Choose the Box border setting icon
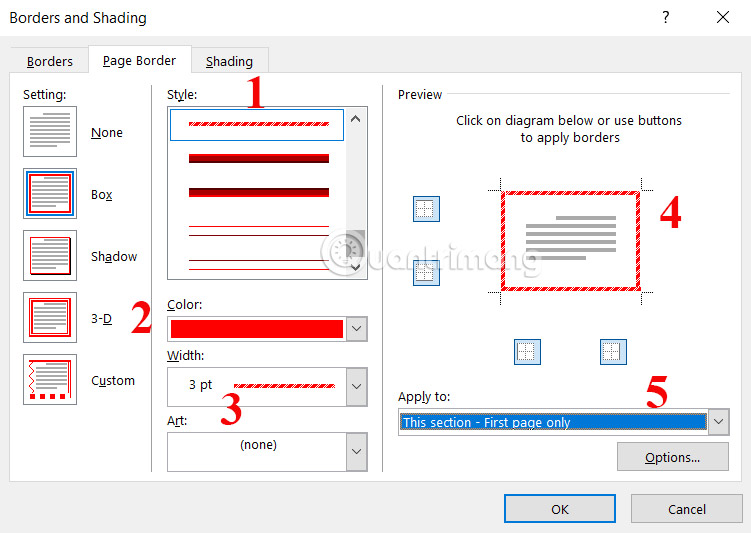Image resolution: width=751 pixels, height=533 pixels. pyautogui.click(x=49, y=194)
